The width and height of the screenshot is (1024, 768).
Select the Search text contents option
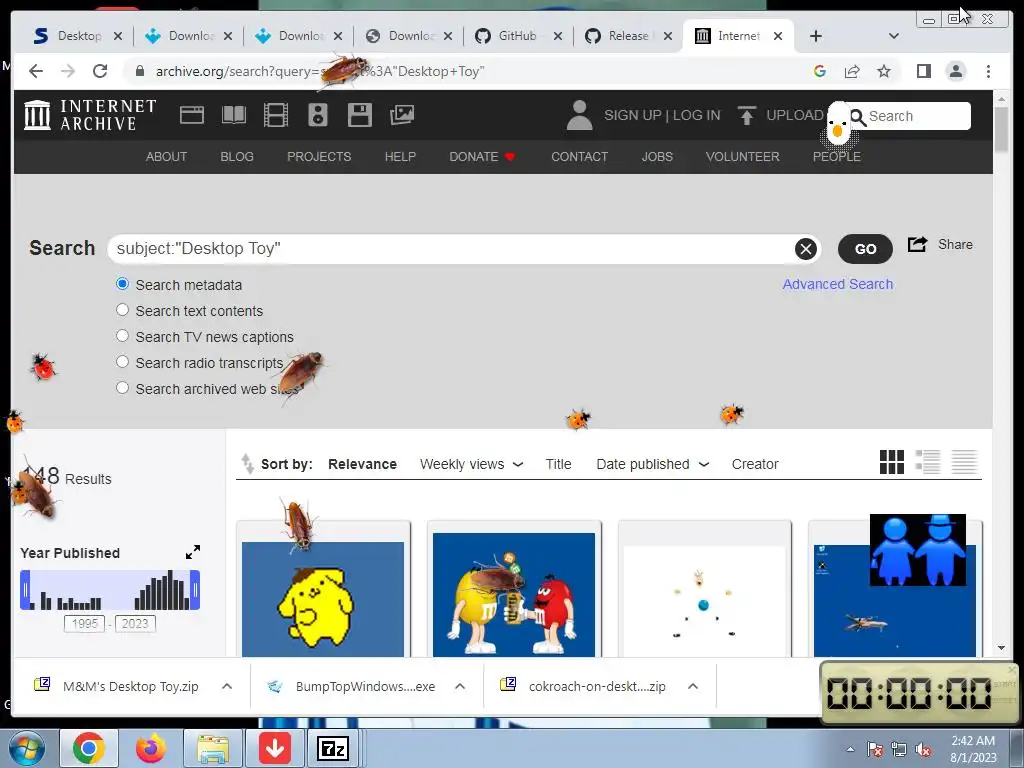[x=122, y=310]
